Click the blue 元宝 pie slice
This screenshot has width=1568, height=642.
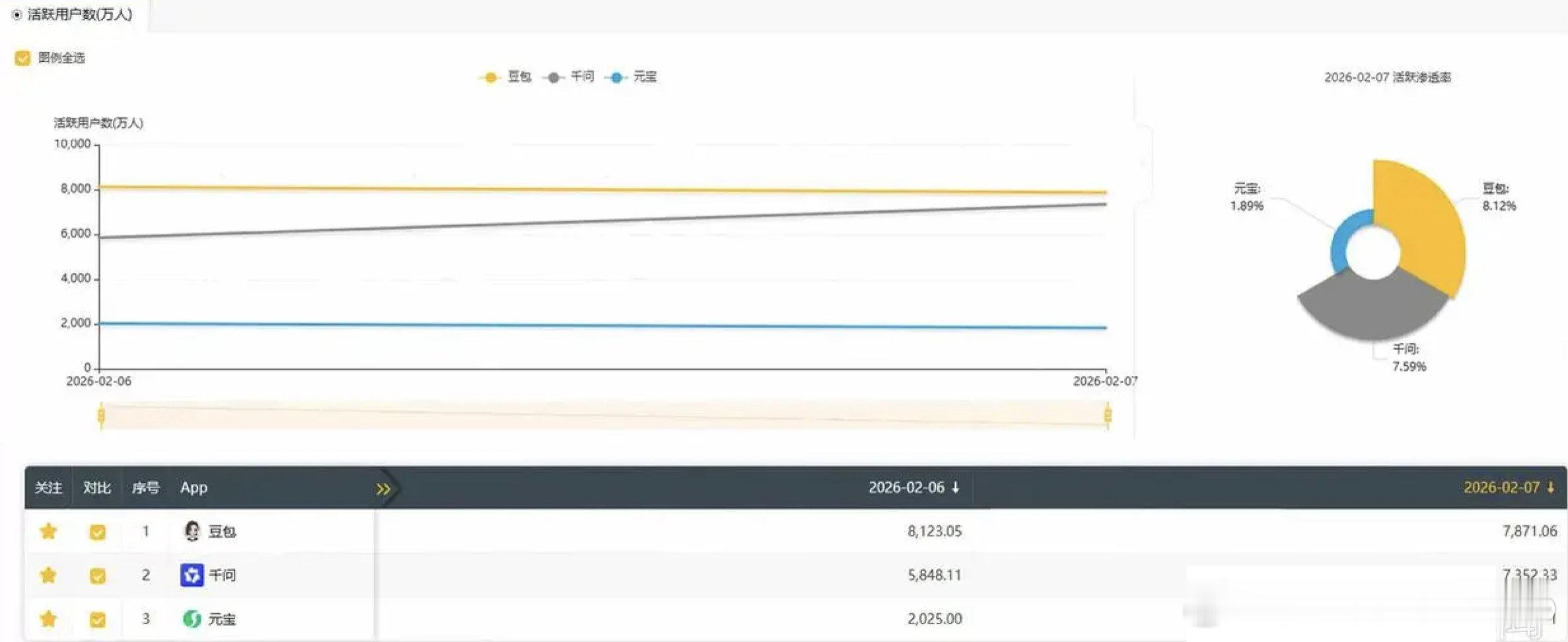(1341, 241)
